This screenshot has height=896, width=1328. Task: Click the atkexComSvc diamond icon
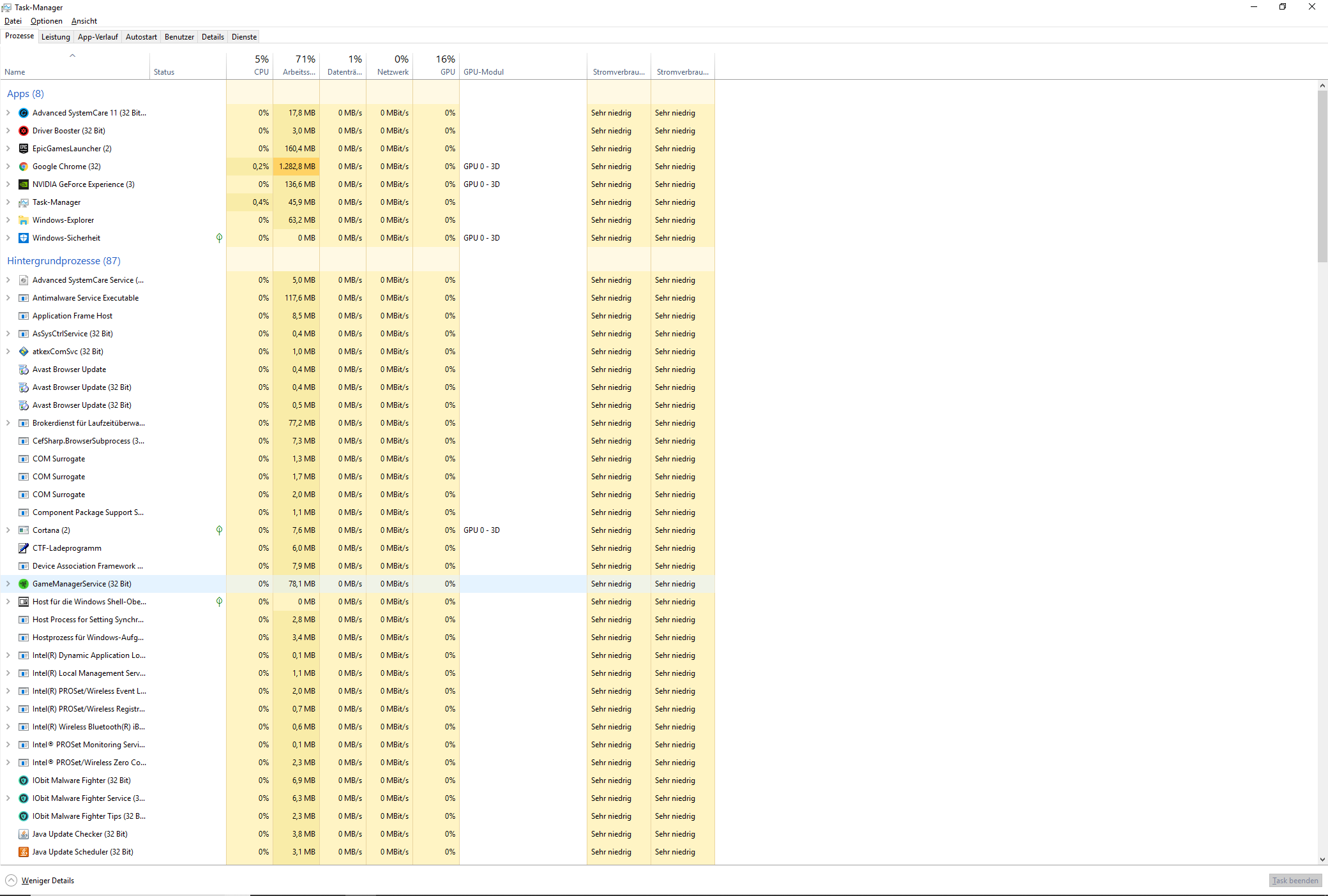(24, 352)
